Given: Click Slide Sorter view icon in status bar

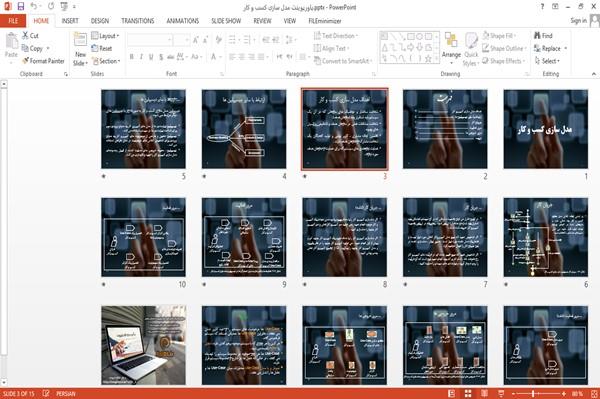Looking at the screenshot, I should [x=468, y=393].
